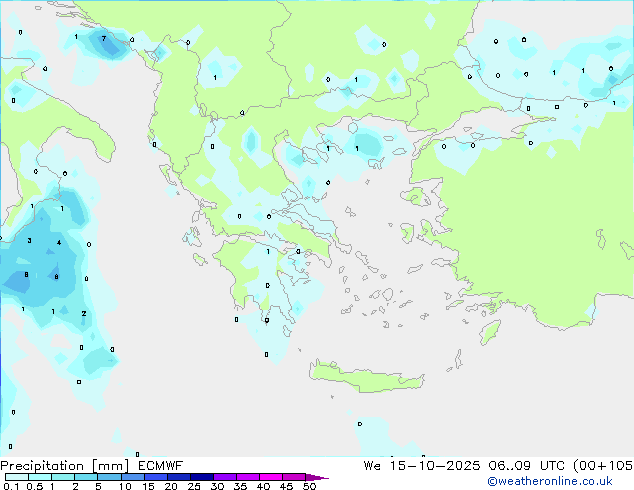This screenshot has height=490, width=634.
Task: Click the legend scale label "45"
Action: click(x=286, y=486)
